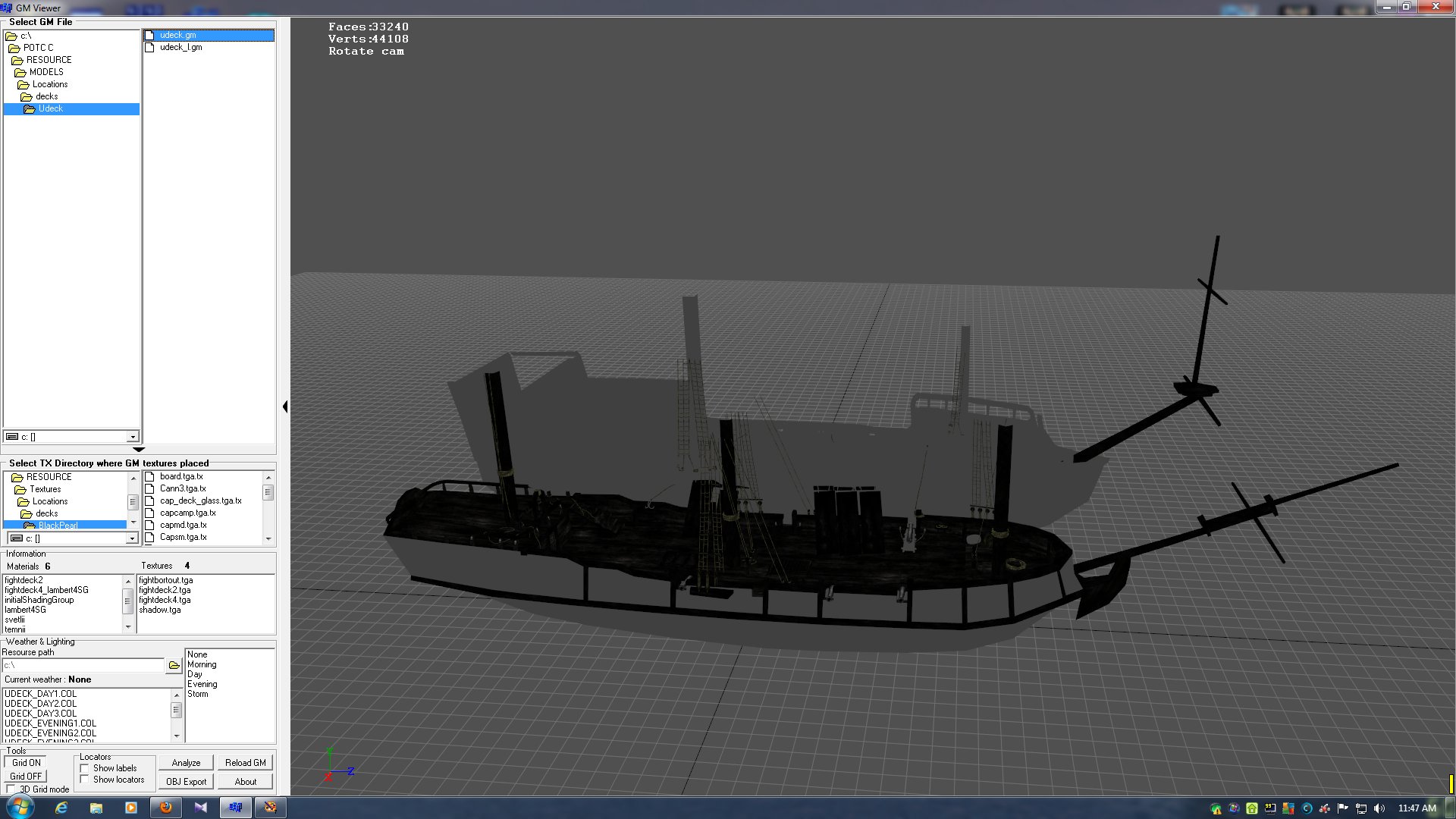Open the Action Center flag tray icon
The height and width of the screenshot is (819, 1456).
pos(1343,809)
